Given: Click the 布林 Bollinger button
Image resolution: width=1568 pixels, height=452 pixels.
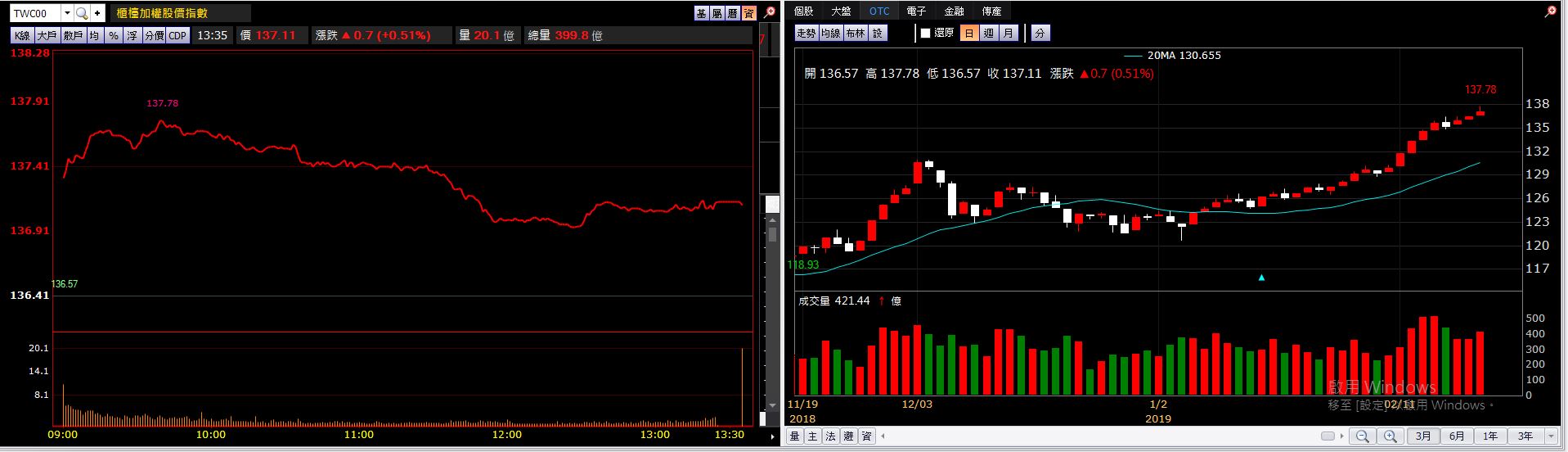Looking at the screenshot, I should tap(856, 33).
